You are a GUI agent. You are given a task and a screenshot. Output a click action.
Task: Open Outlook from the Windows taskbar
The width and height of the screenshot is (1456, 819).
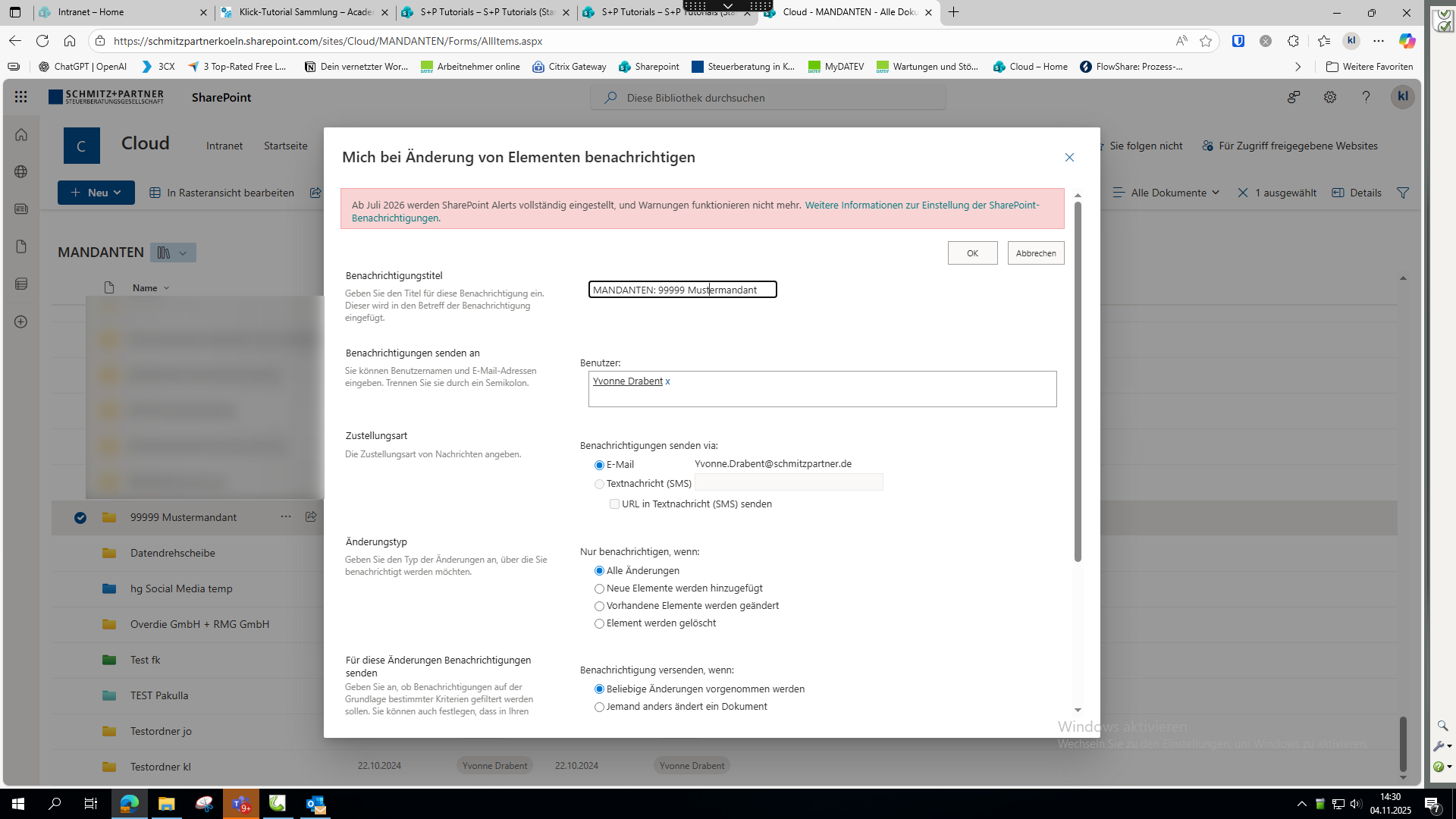(315, 804)
